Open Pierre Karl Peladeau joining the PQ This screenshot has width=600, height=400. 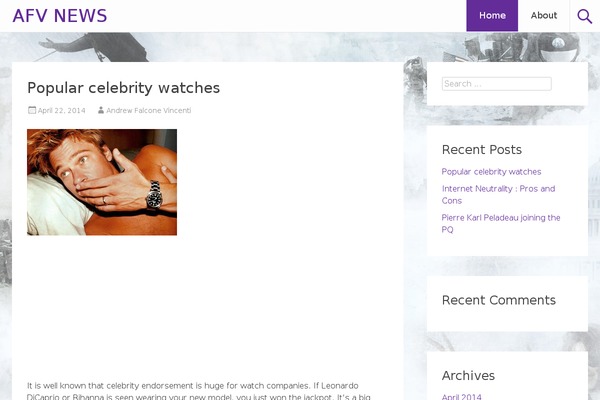point(501,224)
